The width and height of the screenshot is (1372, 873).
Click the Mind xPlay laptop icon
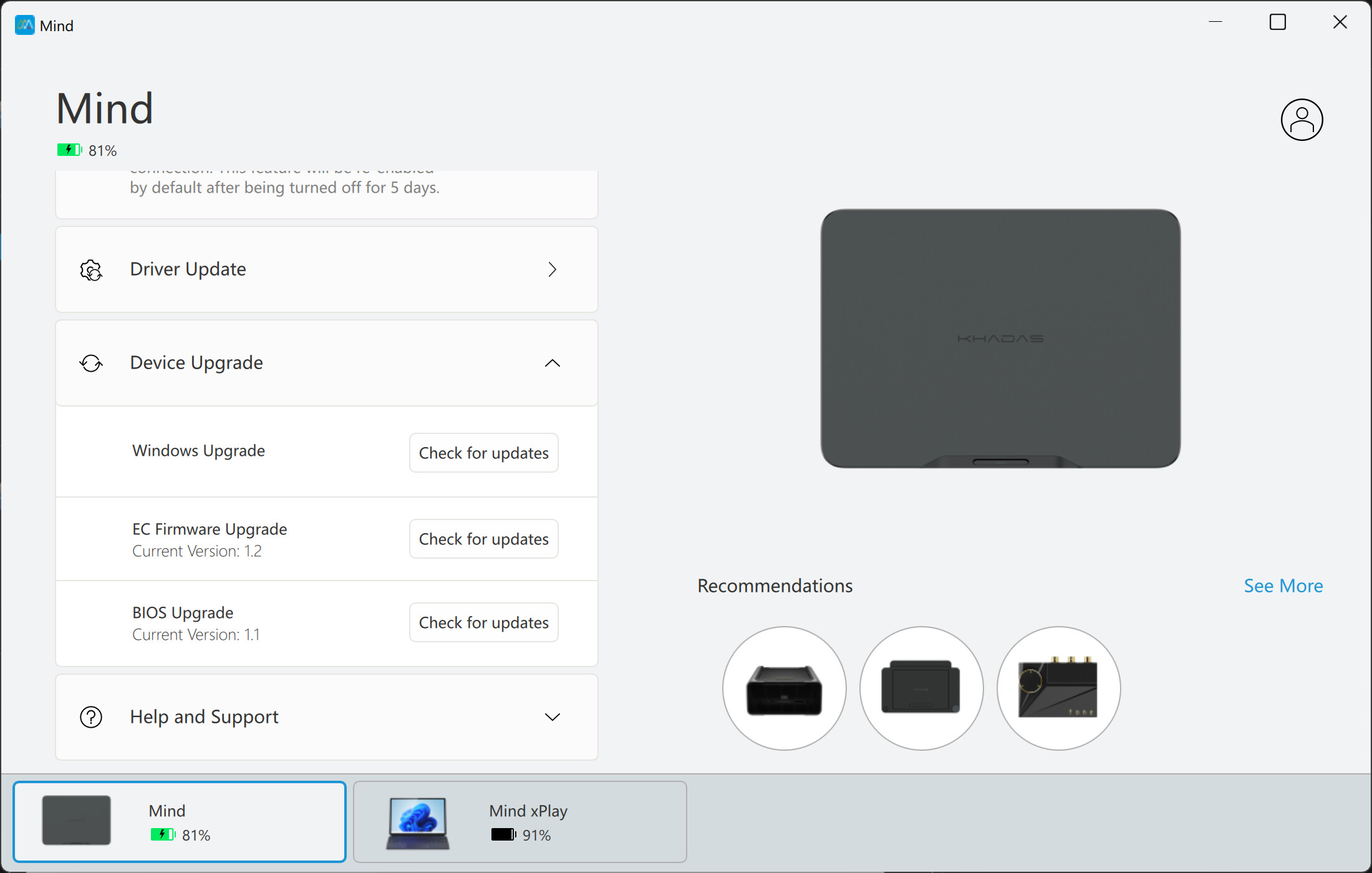coord(417,822)
